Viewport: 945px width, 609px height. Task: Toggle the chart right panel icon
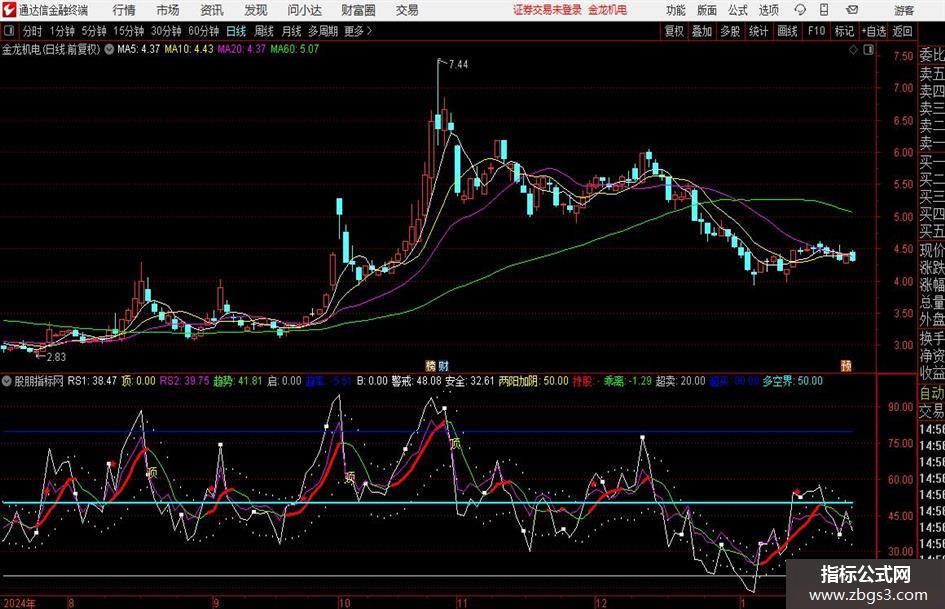pyautogui.click(x=868, y=50)
